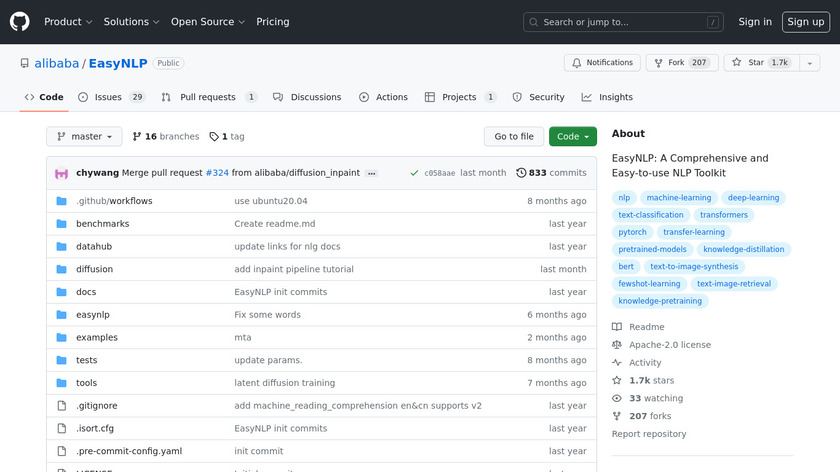Click the Activity pulse icon in About
This screenshot has width=840, height=472.
coord(617,363)
